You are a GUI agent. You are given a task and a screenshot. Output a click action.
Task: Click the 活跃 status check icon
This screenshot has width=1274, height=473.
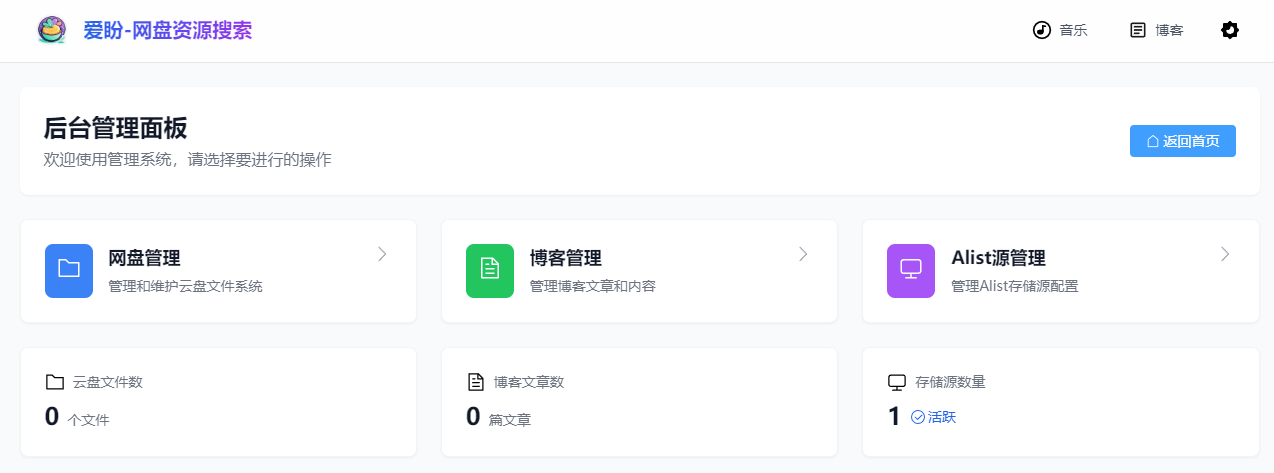click(x=918, y=417)
